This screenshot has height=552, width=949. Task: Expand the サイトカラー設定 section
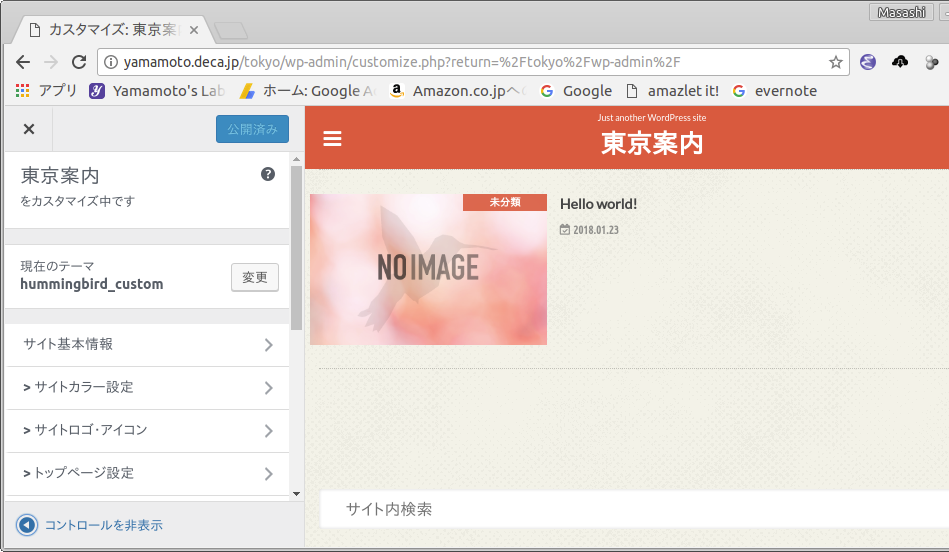coord(147,387)
